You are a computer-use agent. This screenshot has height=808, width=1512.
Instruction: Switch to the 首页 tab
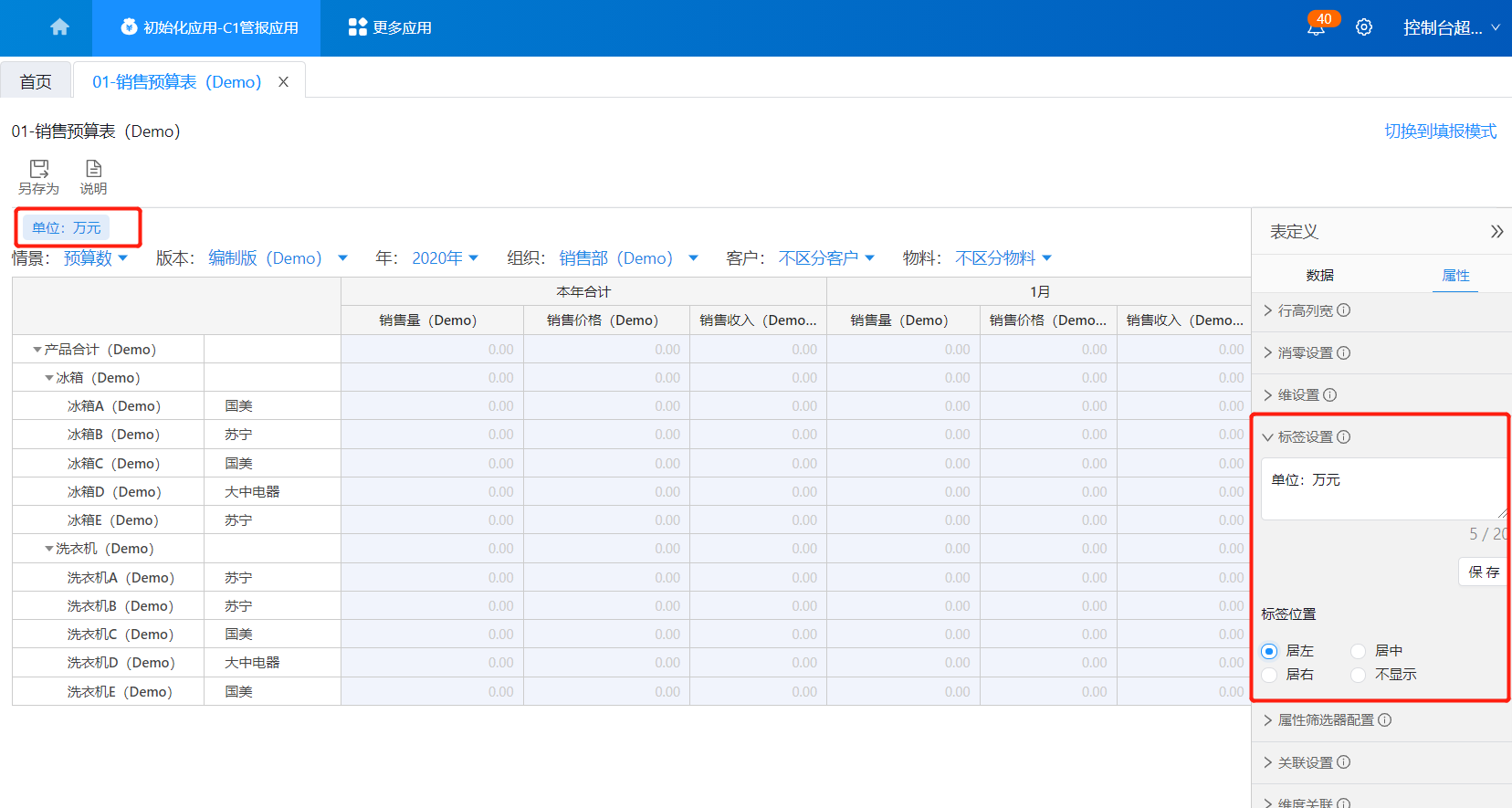(36, 82)
